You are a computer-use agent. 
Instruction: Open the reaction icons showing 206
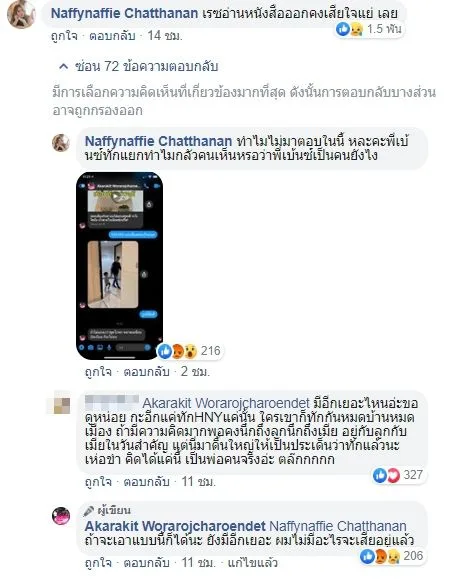[392, 556]
